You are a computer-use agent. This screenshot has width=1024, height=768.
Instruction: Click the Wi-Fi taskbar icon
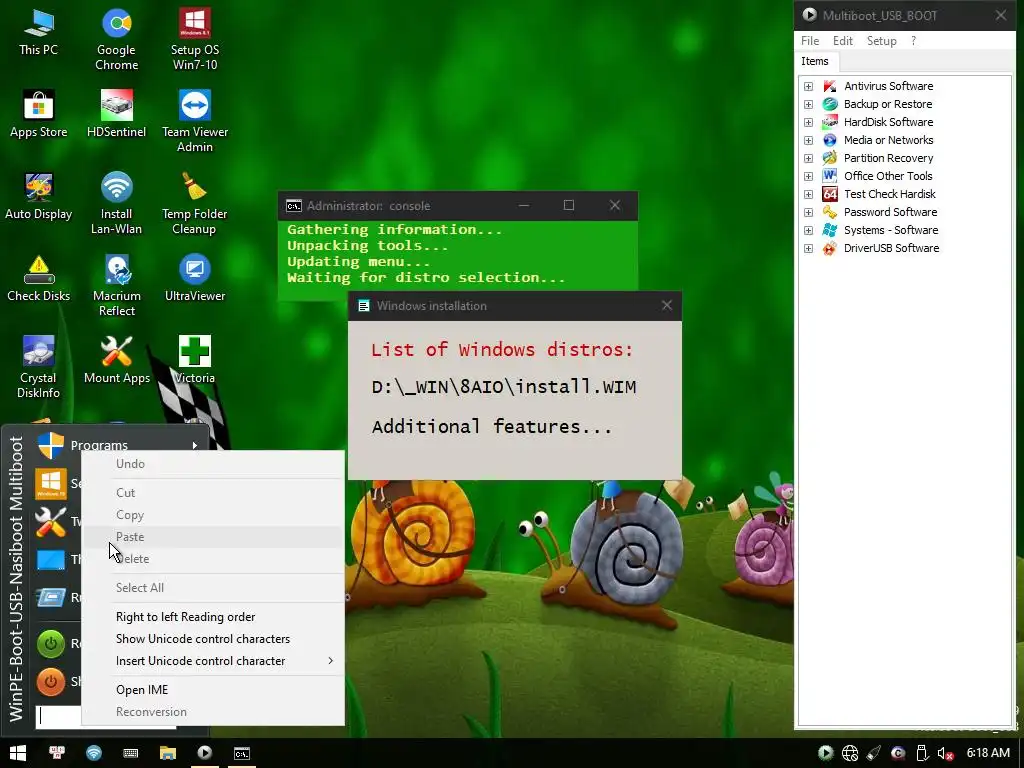click(94, 753)
